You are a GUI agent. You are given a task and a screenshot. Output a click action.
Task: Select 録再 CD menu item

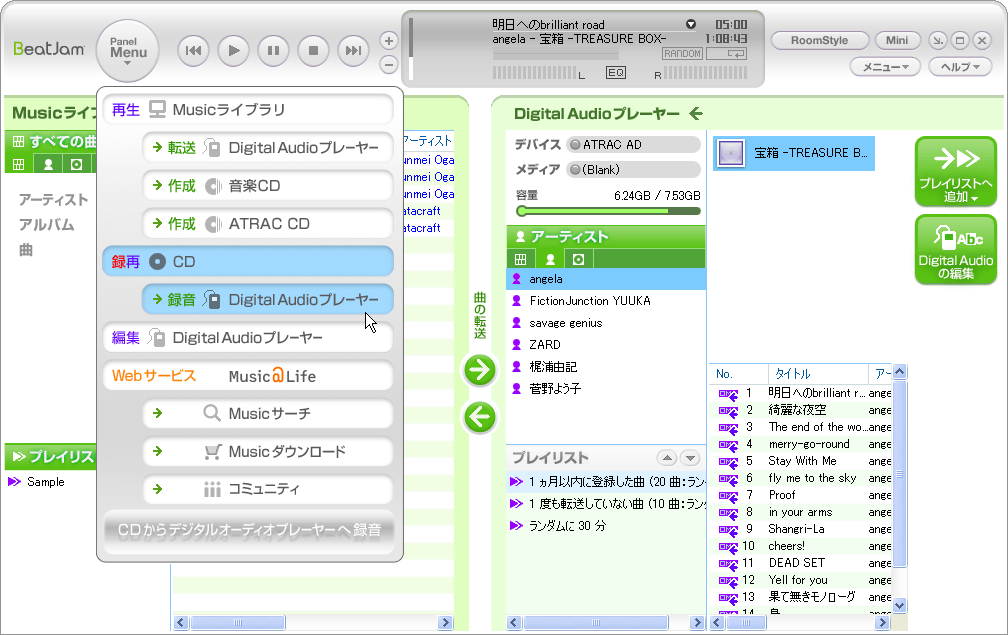click(248, 262)
